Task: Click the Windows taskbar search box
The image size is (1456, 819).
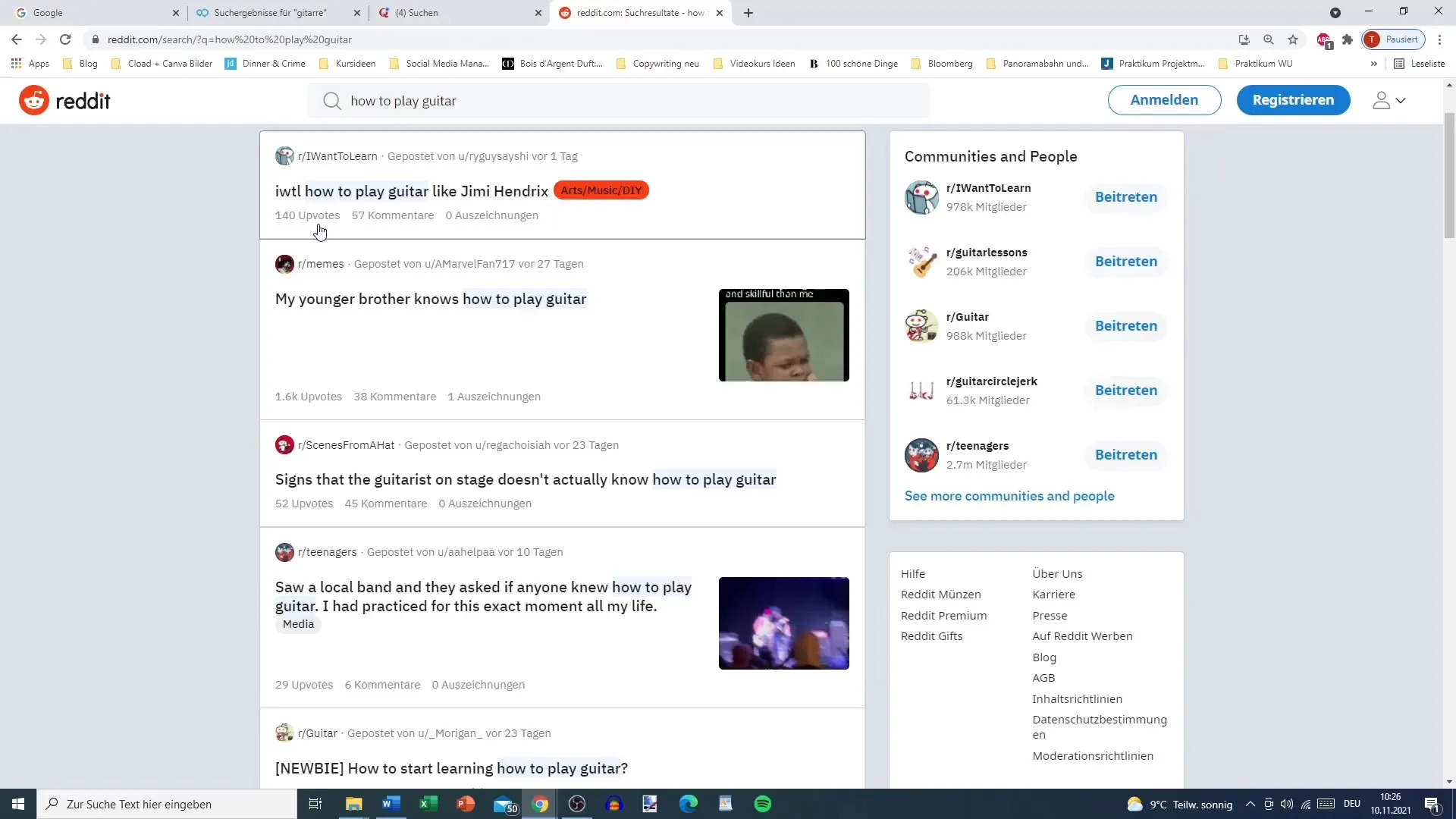Action: tap(167, 804)
